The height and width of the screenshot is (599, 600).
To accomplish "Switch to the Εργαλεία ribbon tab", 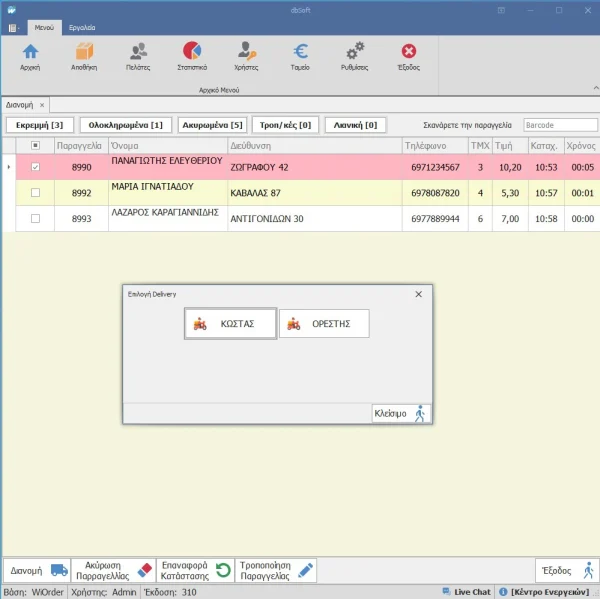I will (x=82, y=28).
